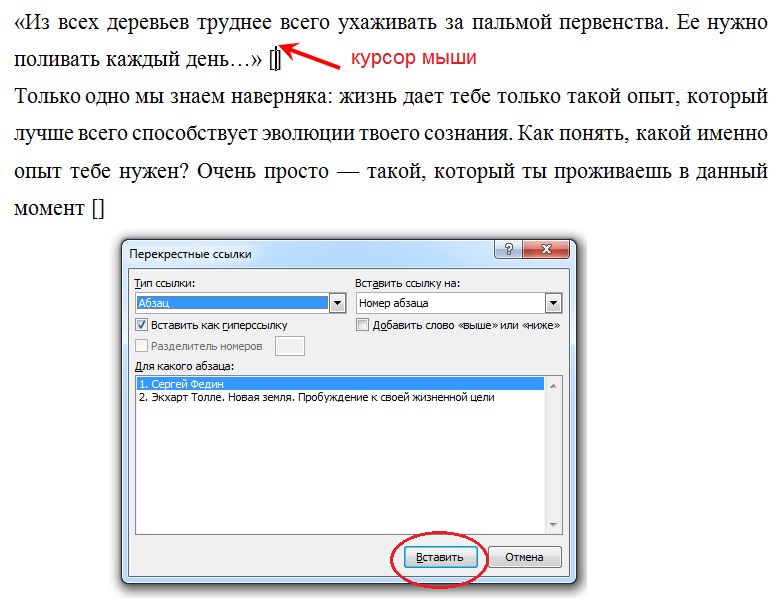Click brackets after the word момент
Viewport: 784px width, 608px height.
tap(98, 208)
